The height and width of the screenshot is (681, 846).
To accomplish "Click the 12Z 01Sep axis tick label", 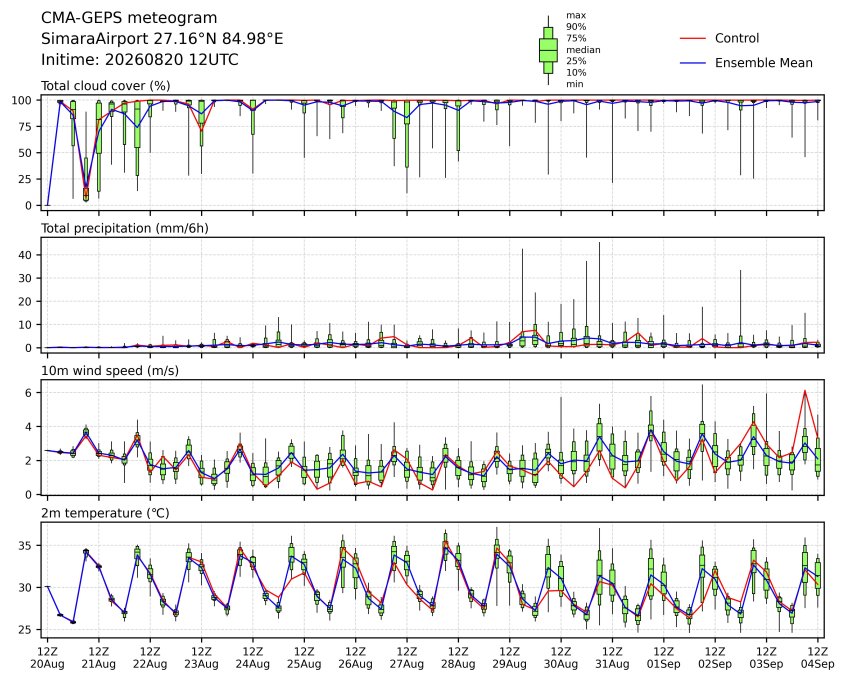I will pos(664,658).
